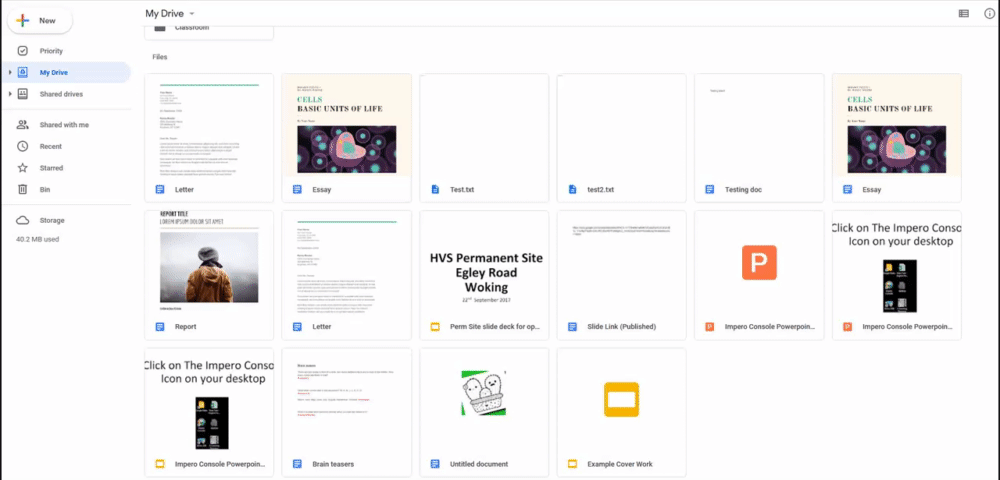Click the Storage cloud icon
Image resolution: width=1000 pixels, height=480 pixels.
[22, 221]
